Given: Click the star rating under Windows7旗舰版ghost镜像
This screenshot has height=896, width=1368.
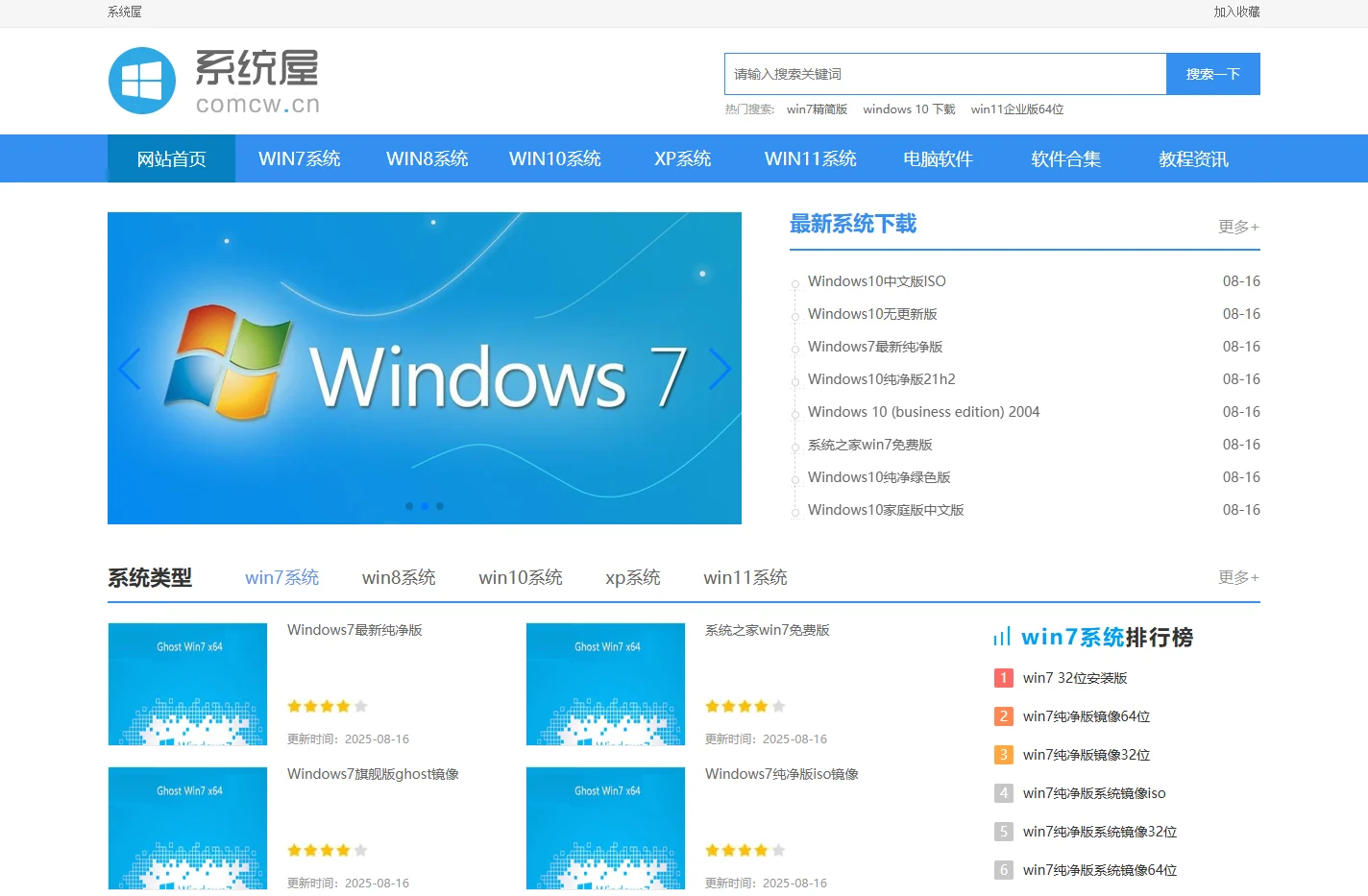Looking at the screenshot, I should click(x=328, y=851).
